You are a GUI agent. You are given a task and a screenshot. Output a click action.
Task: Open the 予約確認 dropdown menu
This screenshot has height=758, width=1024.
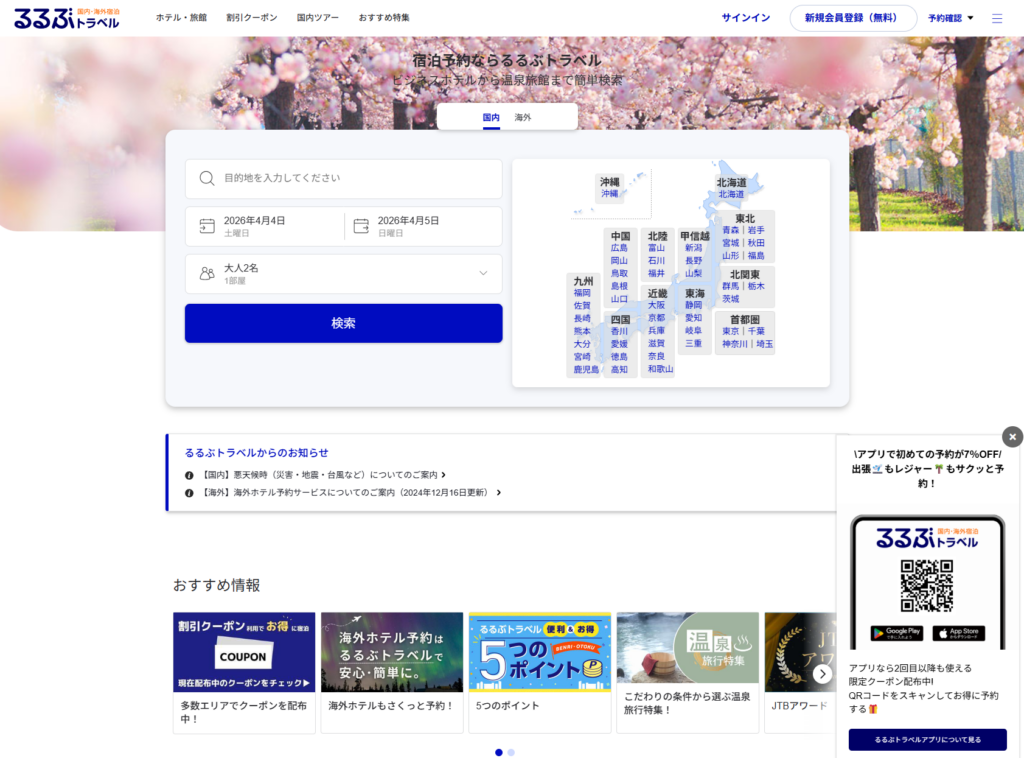[x=950, y=18]
